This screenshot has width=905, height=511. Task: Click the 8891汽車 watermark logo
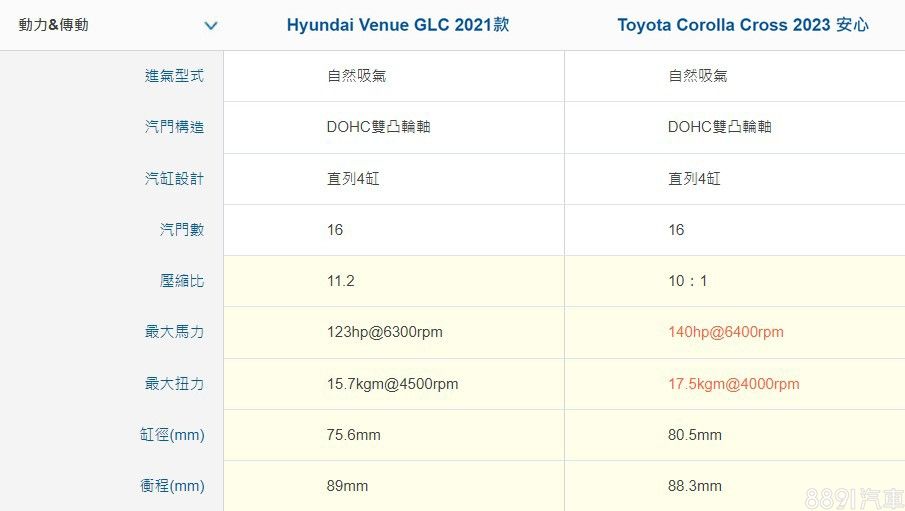coord(858,496)
